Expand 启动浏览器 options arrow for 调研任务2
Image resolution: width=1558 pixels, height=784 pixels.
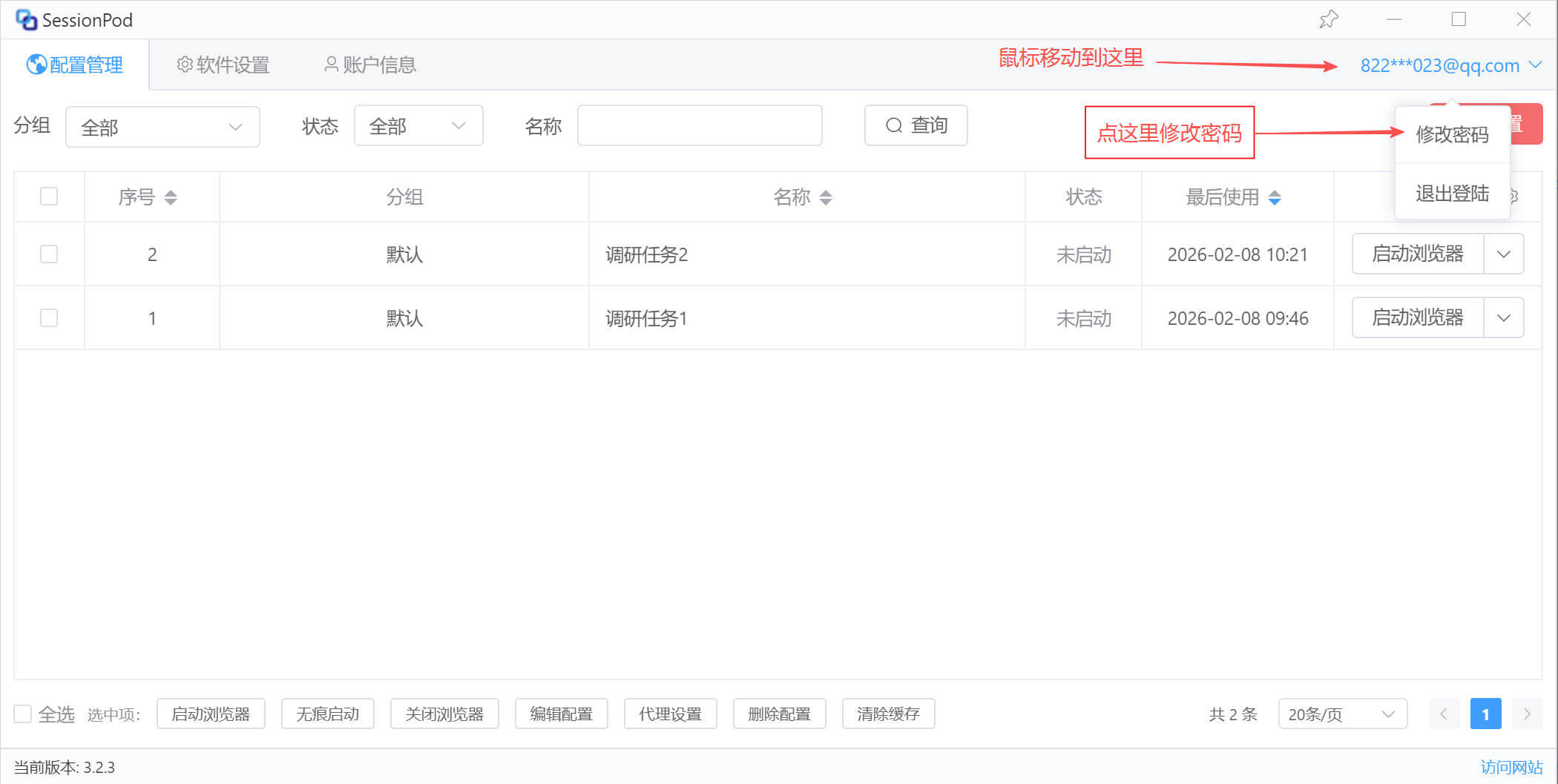[x=1504, y=254]
